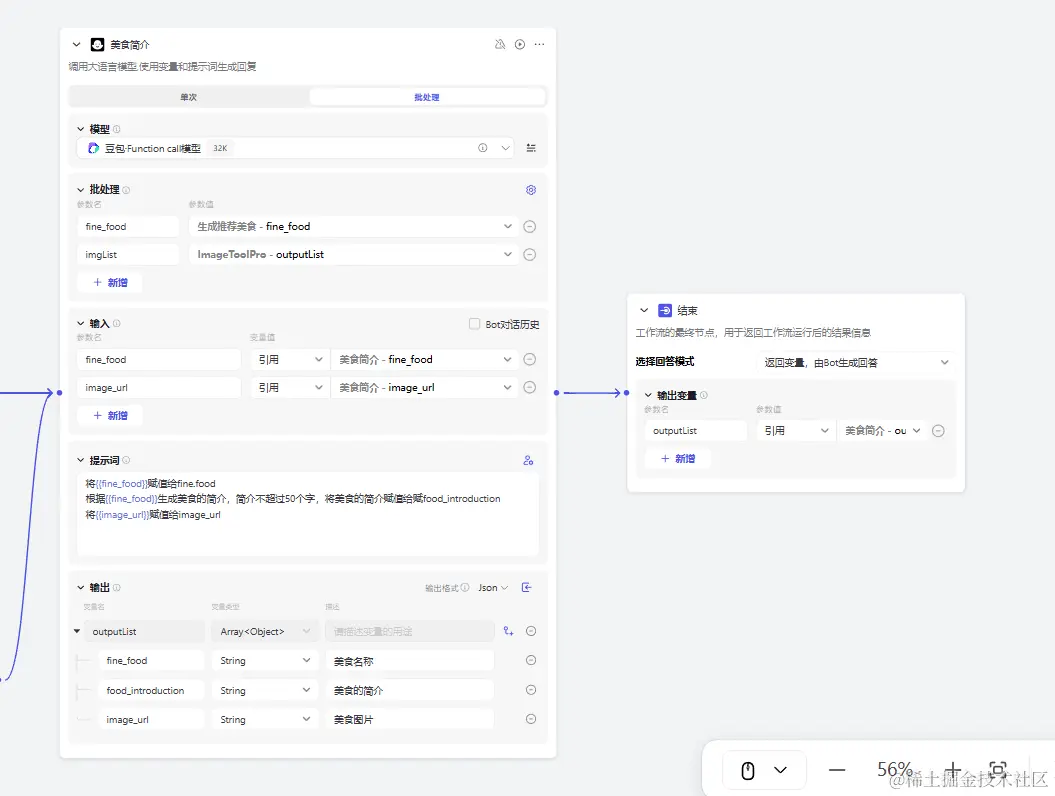Image resolution: width=1055 pixels, height=796 pixels.
Task: Click the 美食简介 node avatar icon
Action: point(98,44)
